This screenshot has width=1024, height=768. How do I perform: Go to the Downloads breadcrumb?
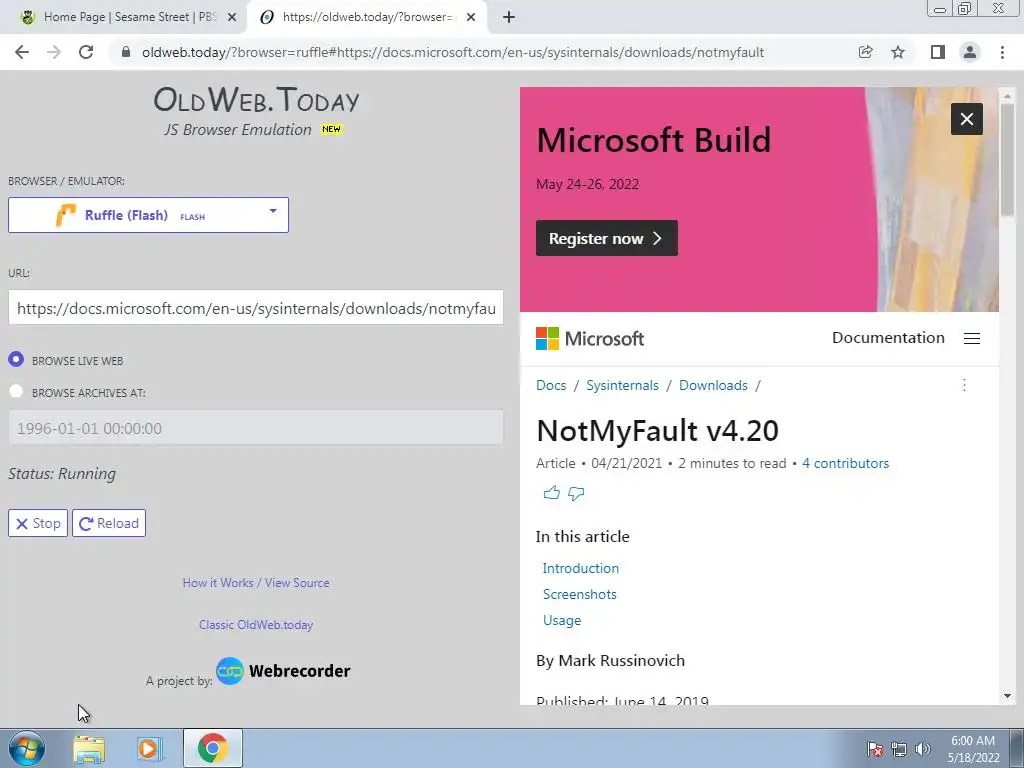point(713,385)
